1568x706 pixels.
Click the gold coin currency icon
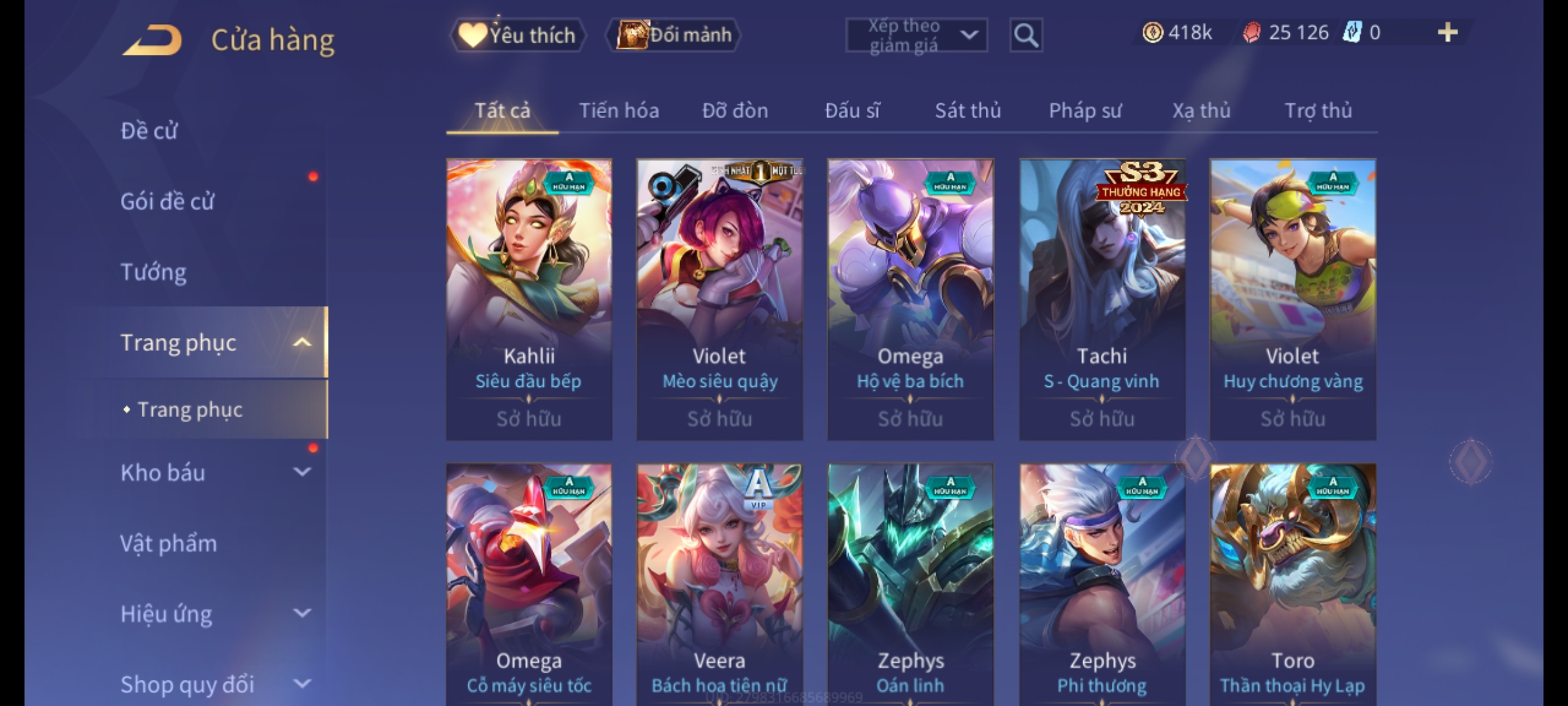1152,33
